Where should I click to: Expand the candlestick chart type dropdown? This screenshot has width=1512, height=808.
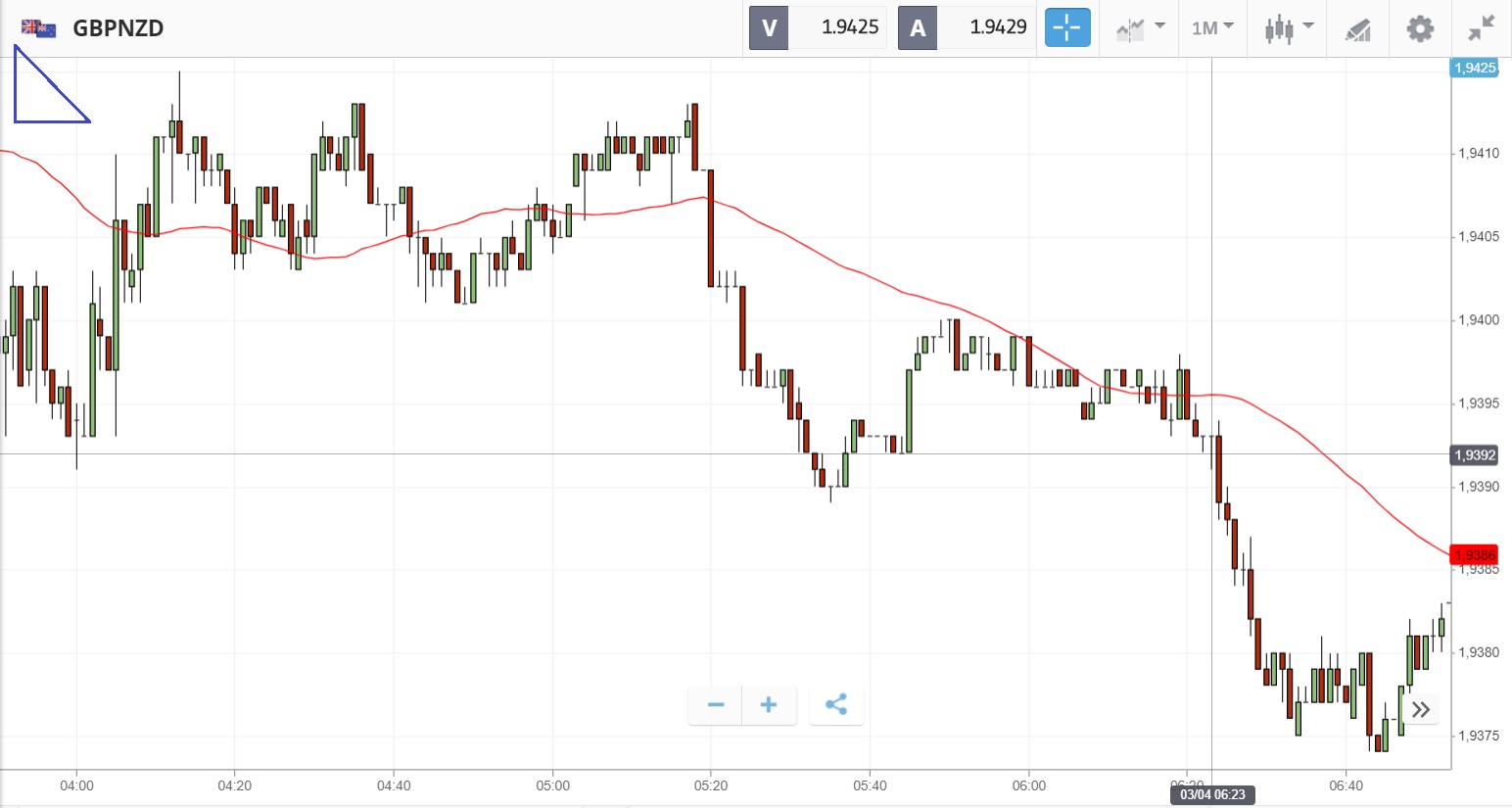1288,27
